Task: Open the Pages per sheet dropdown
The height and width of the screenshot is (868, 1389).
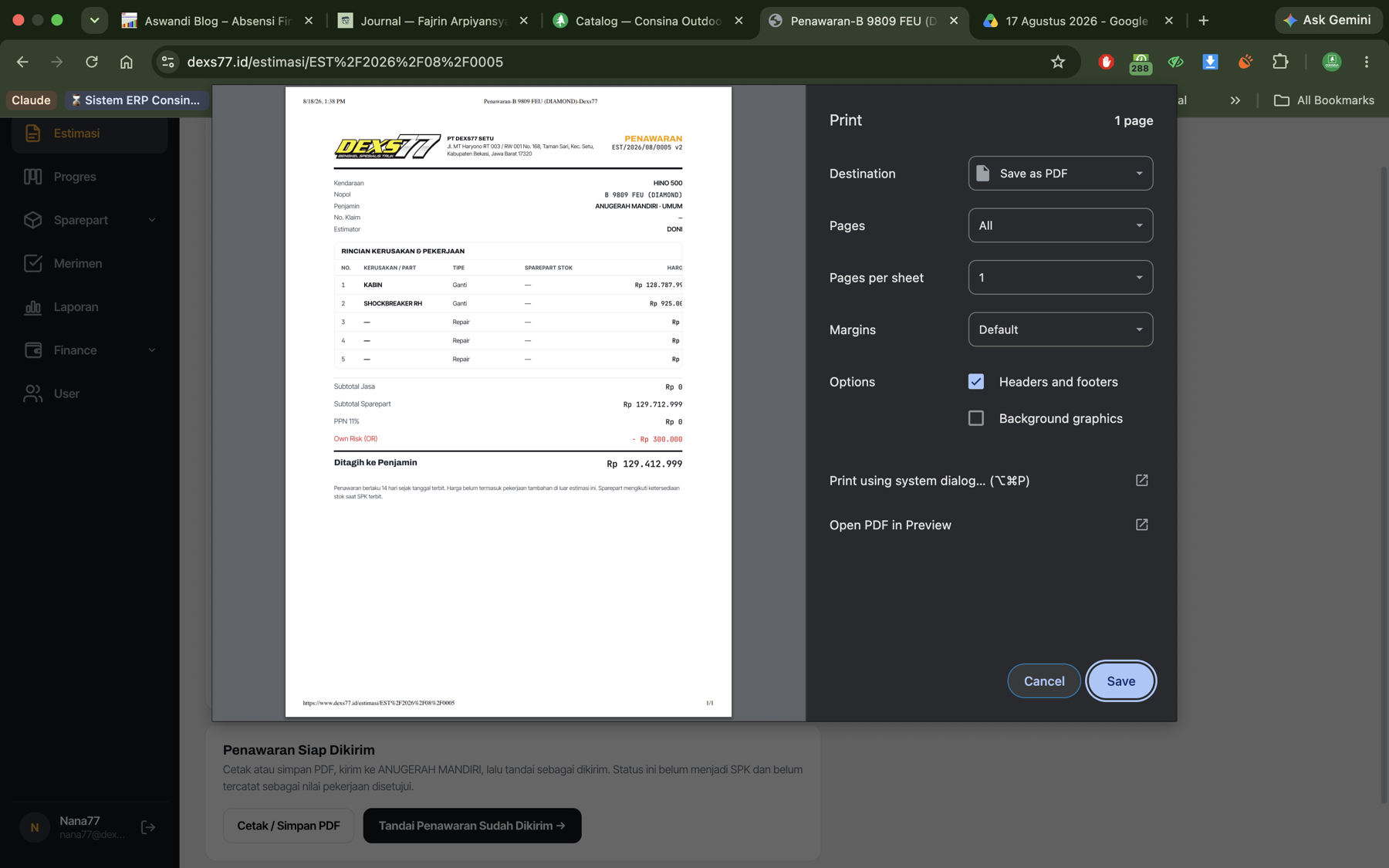Action: 1060,277
